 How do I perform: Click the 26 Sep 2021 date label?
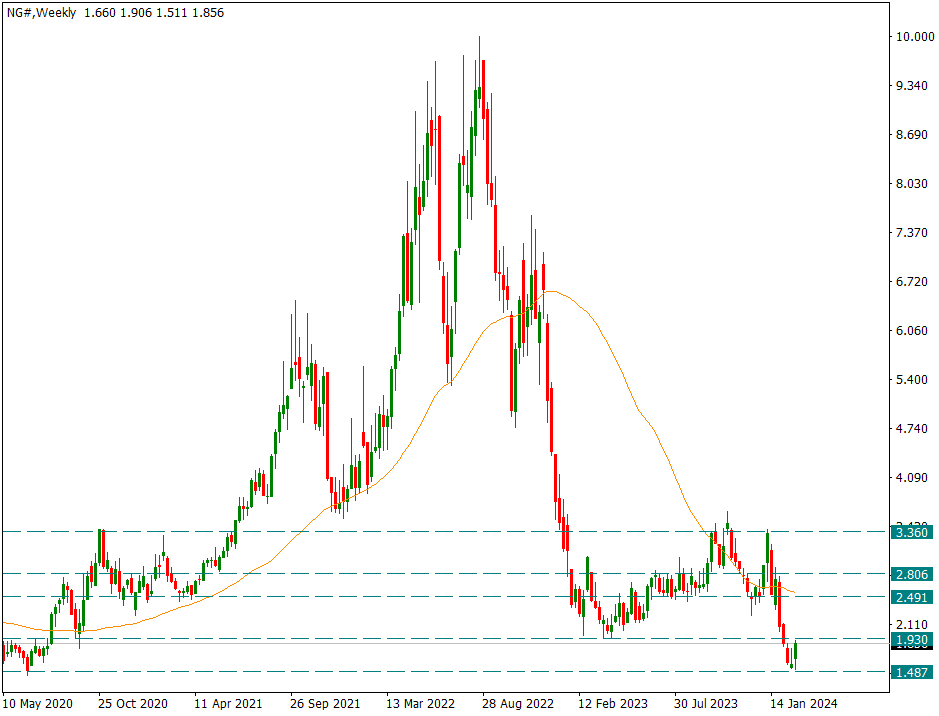click(325, 703)
